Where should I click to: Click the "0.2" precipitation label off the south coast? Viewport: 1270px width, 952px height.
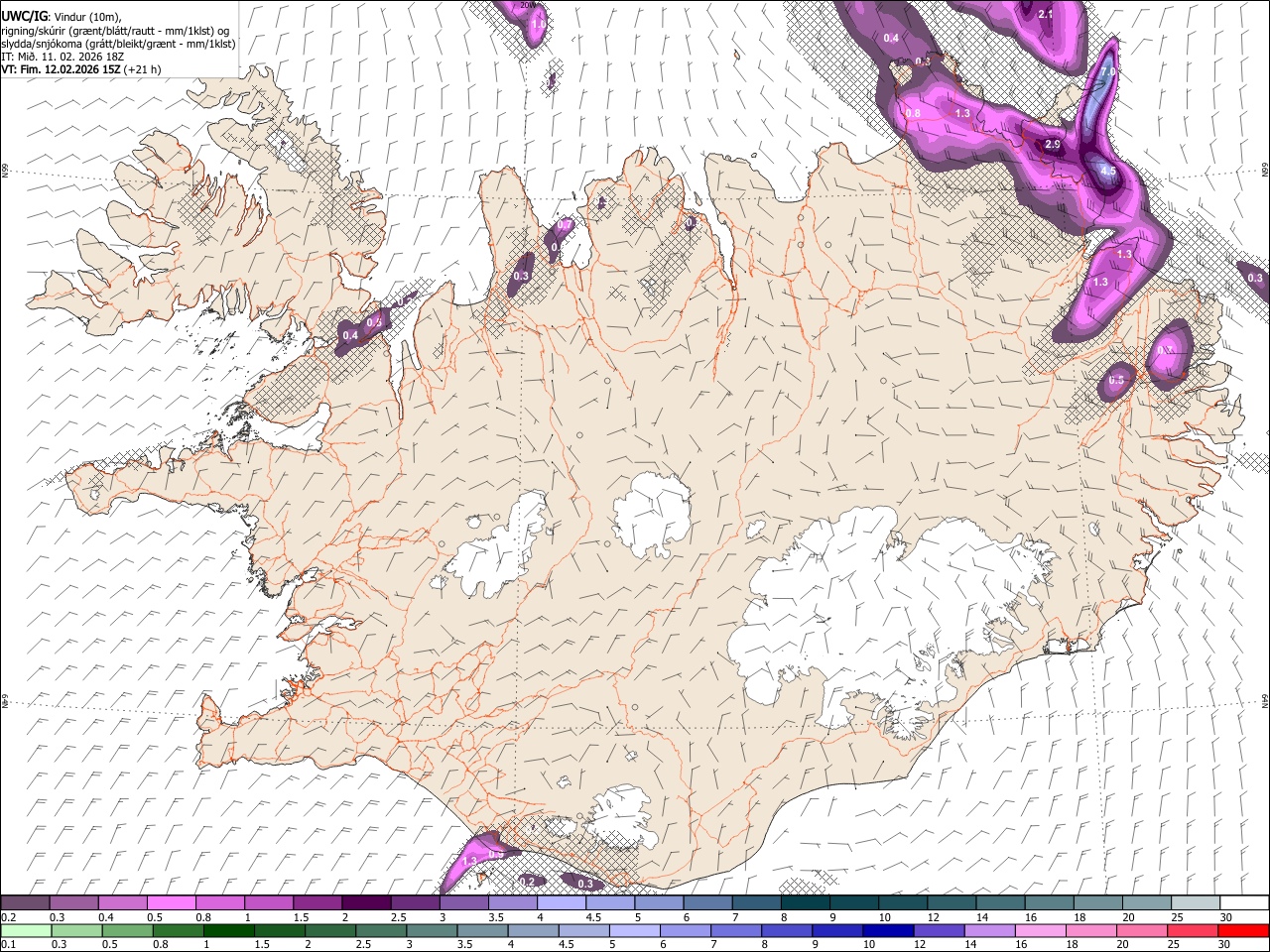point(528,882)
